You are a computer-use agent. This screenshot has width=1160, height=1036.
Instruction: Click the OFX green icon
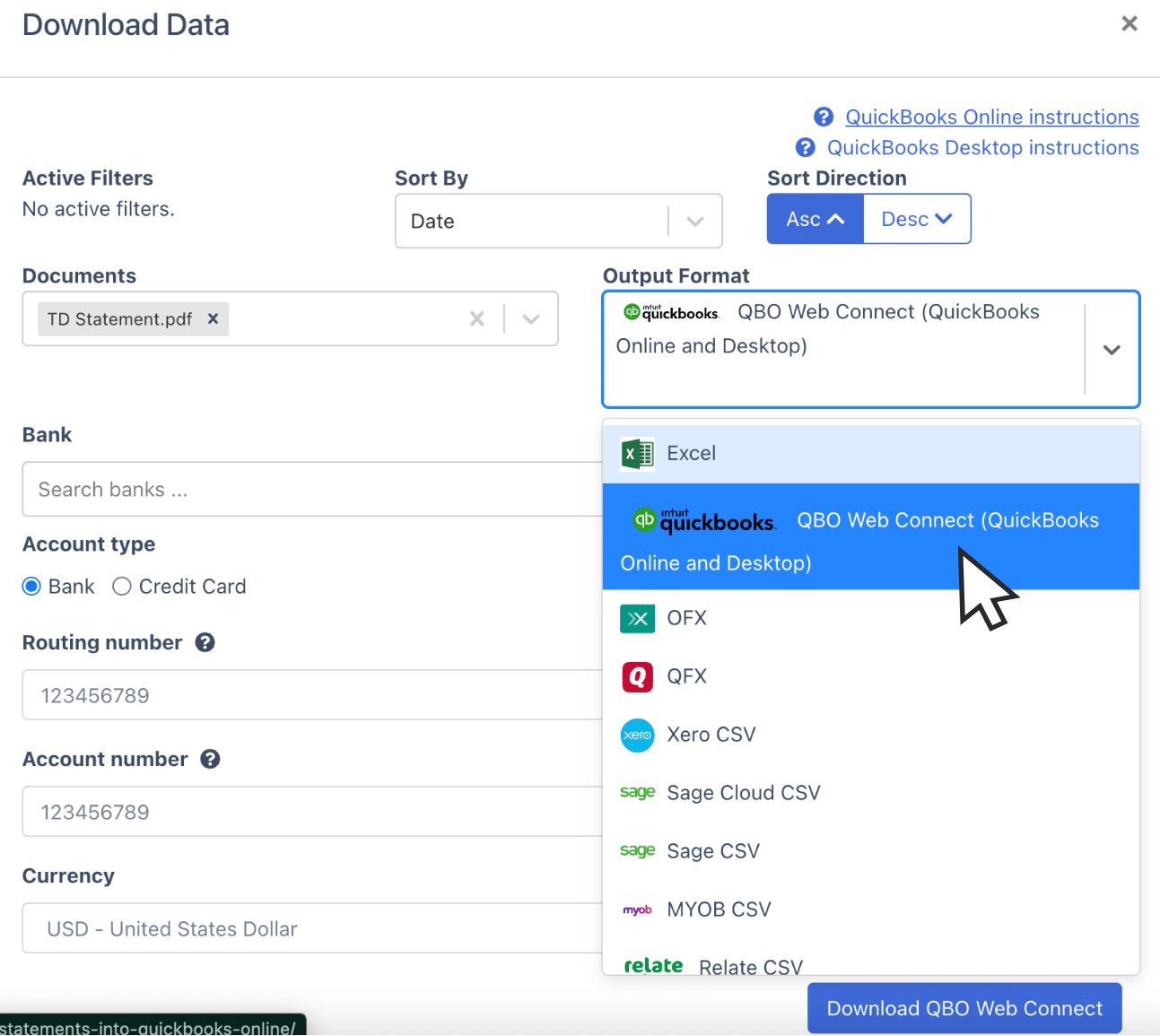(637, 618)
